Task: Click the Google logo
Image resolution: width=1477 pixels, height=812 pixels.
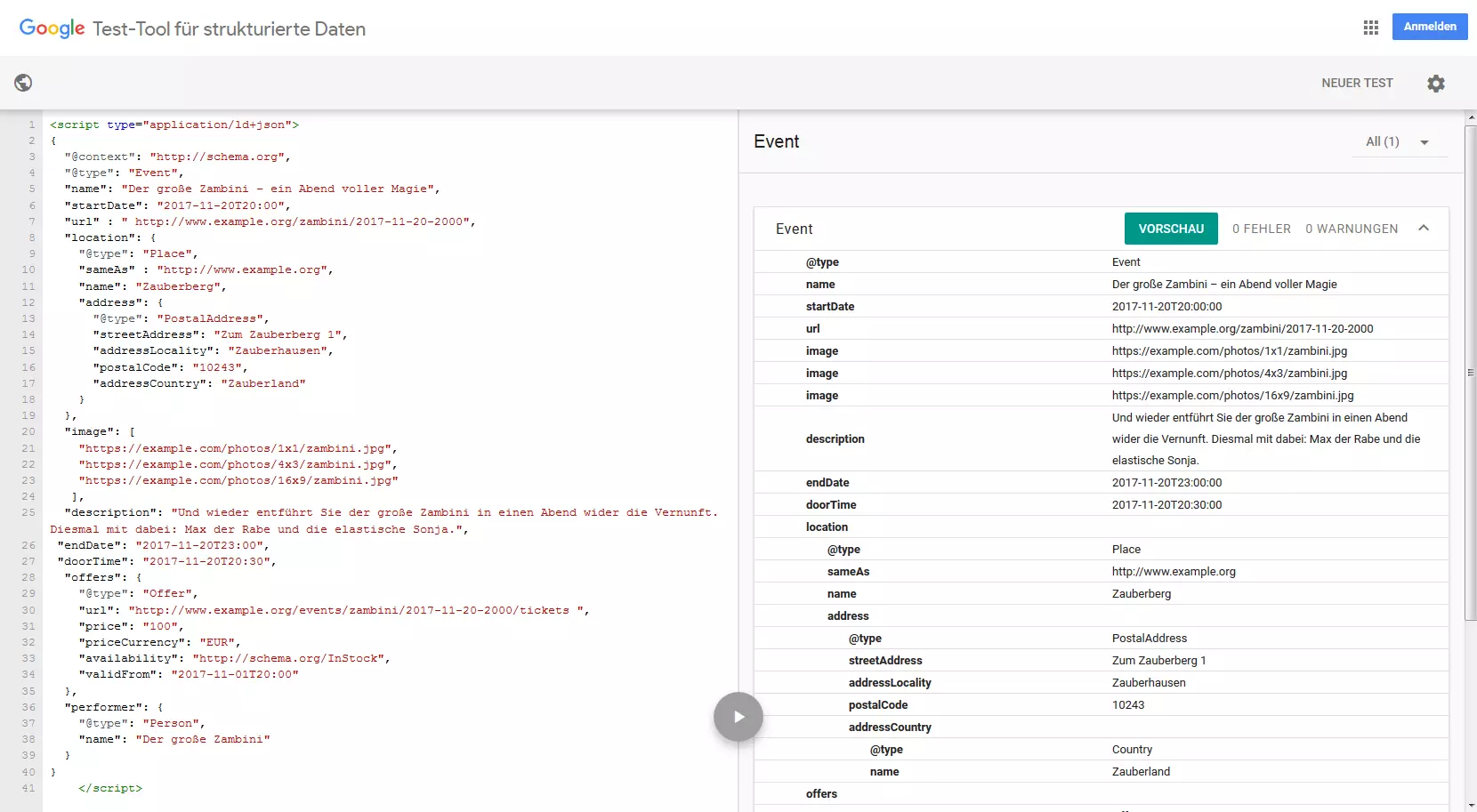Action: (x=52, y=28)
